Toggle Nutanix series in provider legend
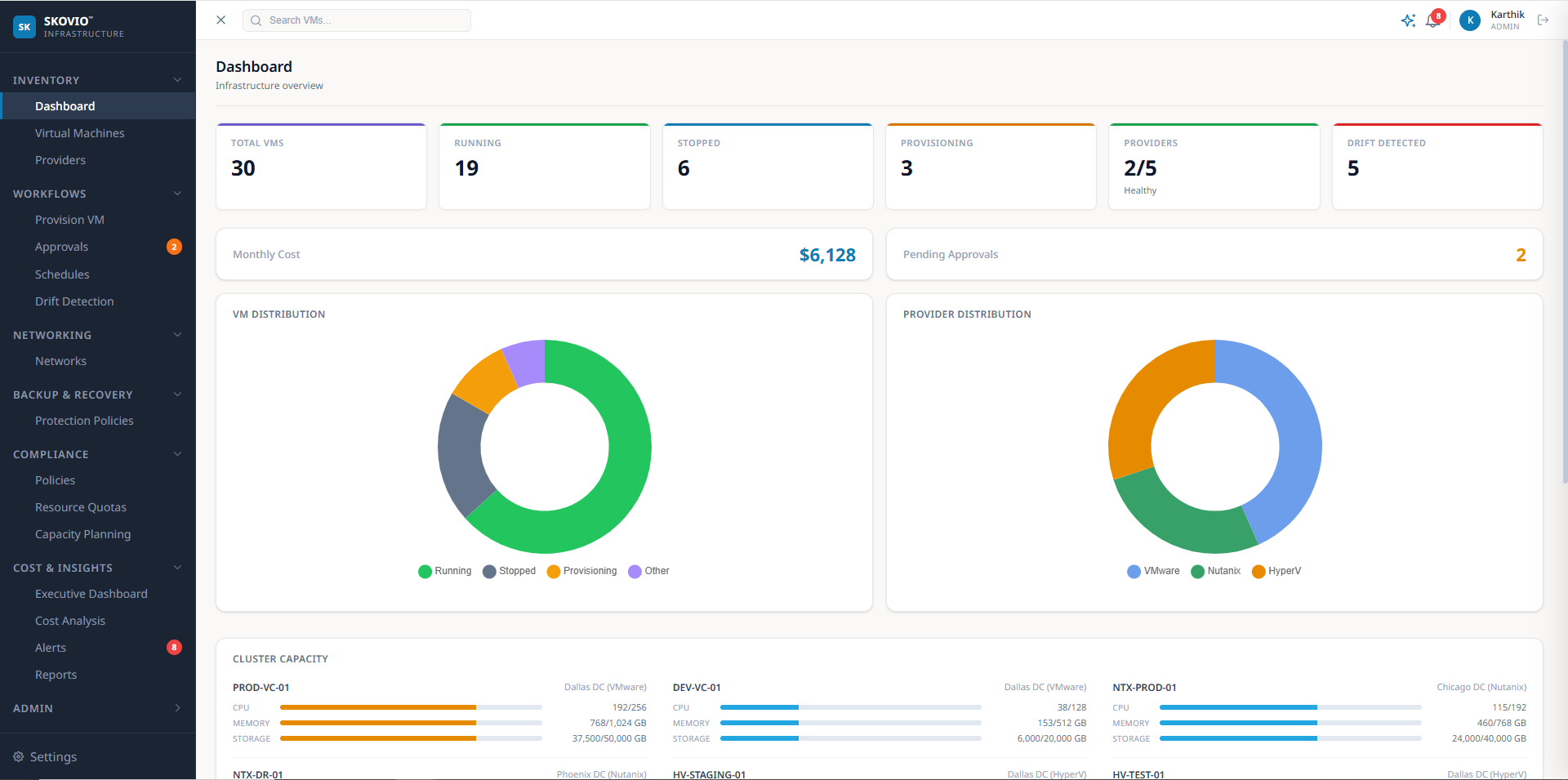Image resolution: width=1568 pixels, height=780 pixels. click(x=1216, y=571)
